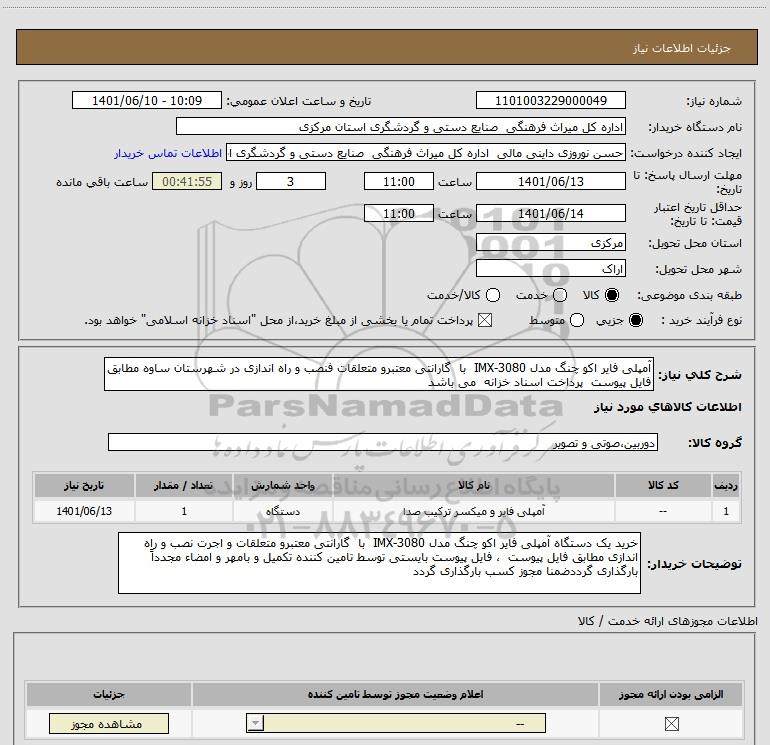
Task: Click the ردیف column header
Action: 726,485
